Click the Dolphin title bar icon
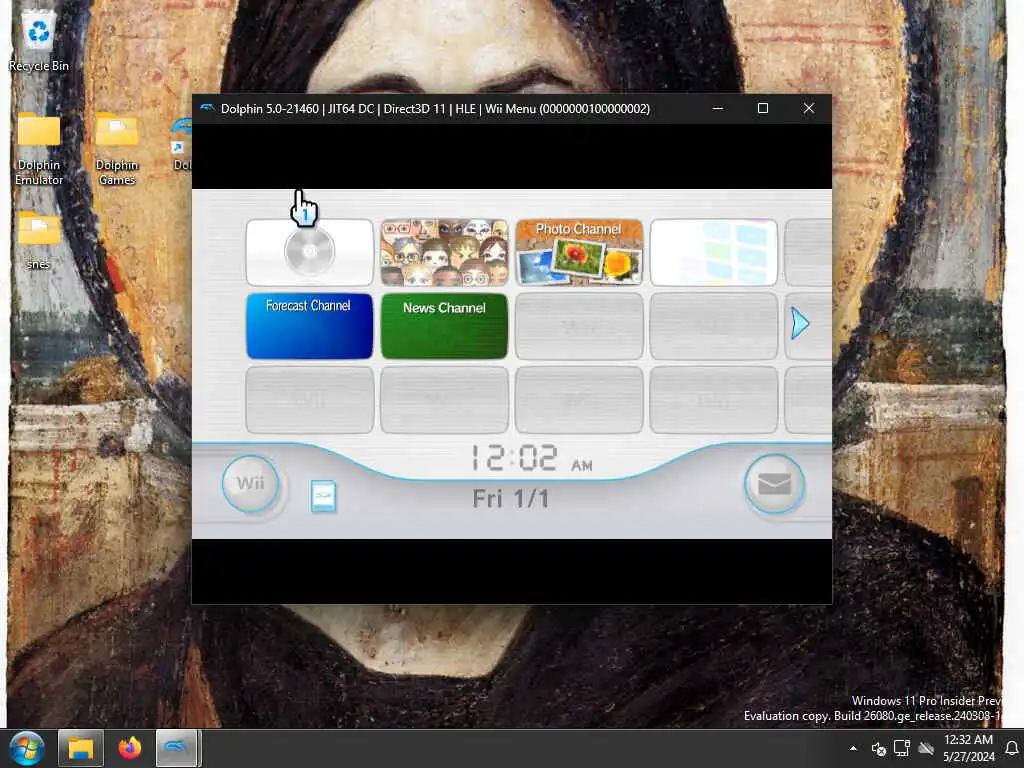 coord(207,108)
